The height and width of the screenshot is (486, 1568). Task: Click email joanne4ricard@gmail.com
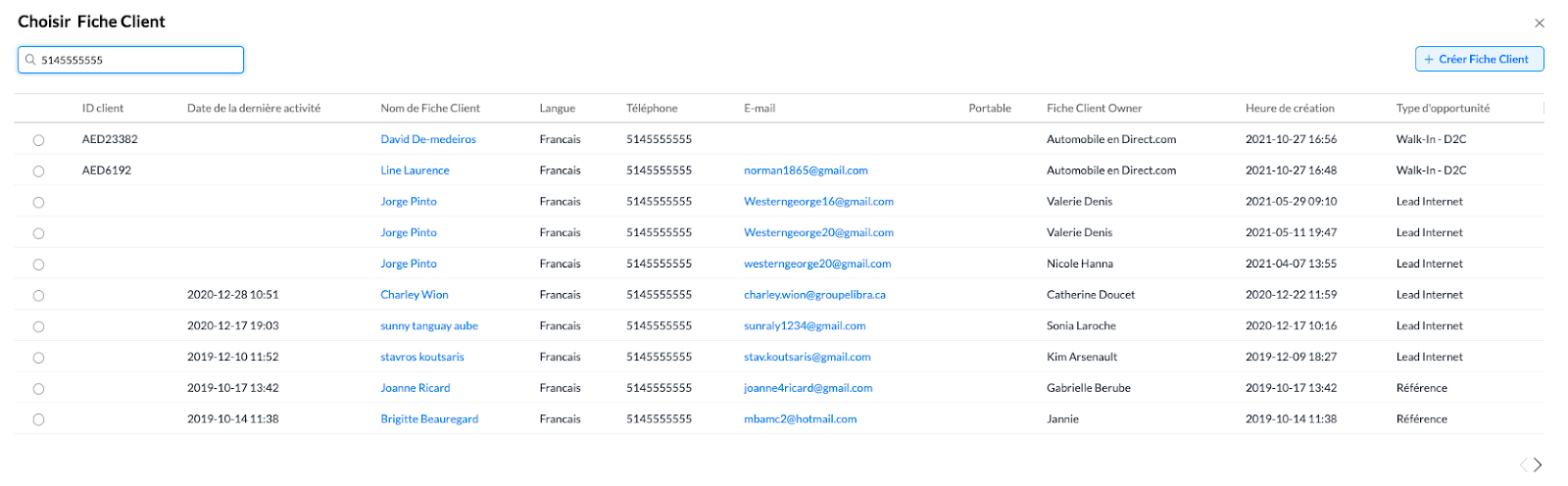coord(808,388)
